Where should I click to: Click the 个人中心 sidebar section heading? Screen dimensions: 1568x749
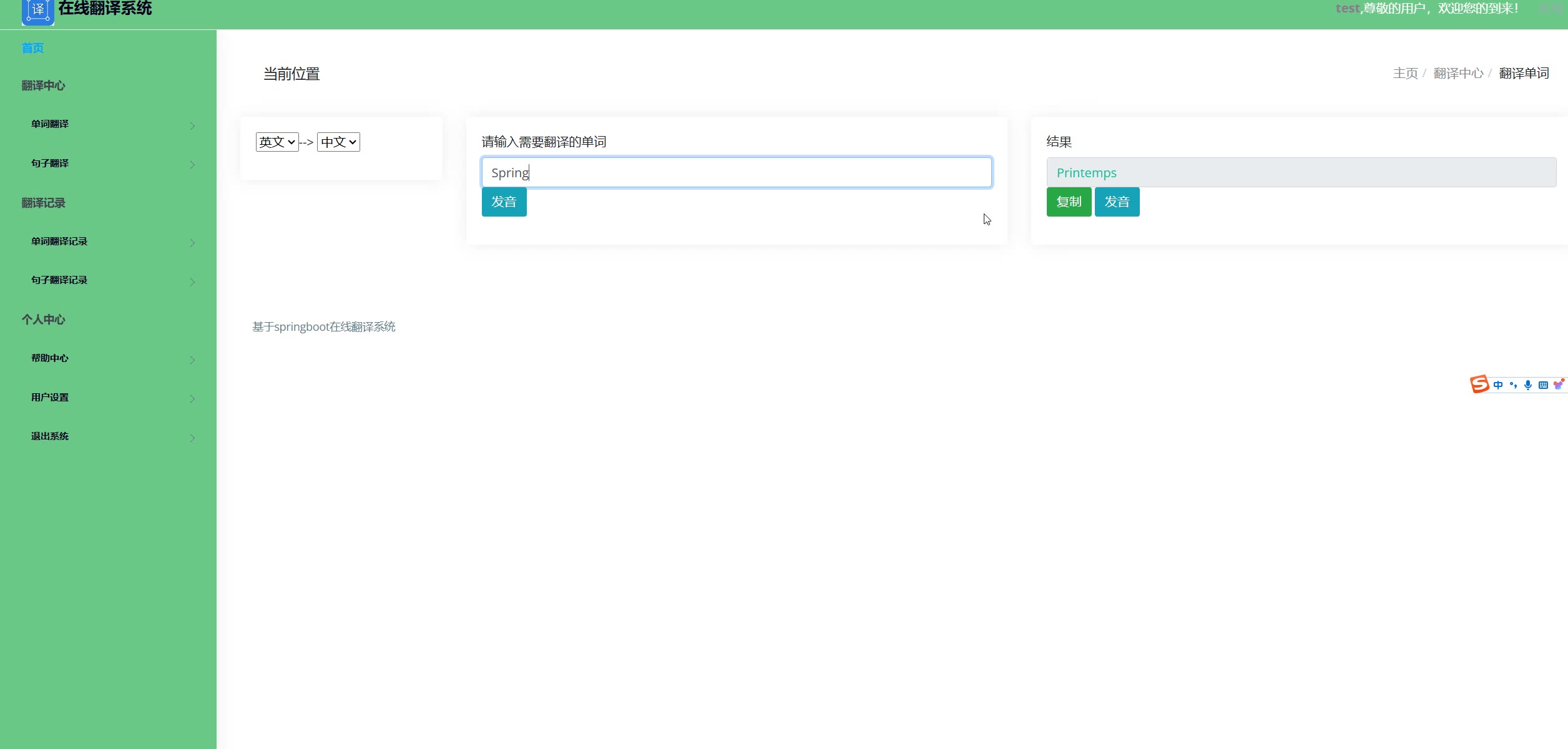point(43,320)
